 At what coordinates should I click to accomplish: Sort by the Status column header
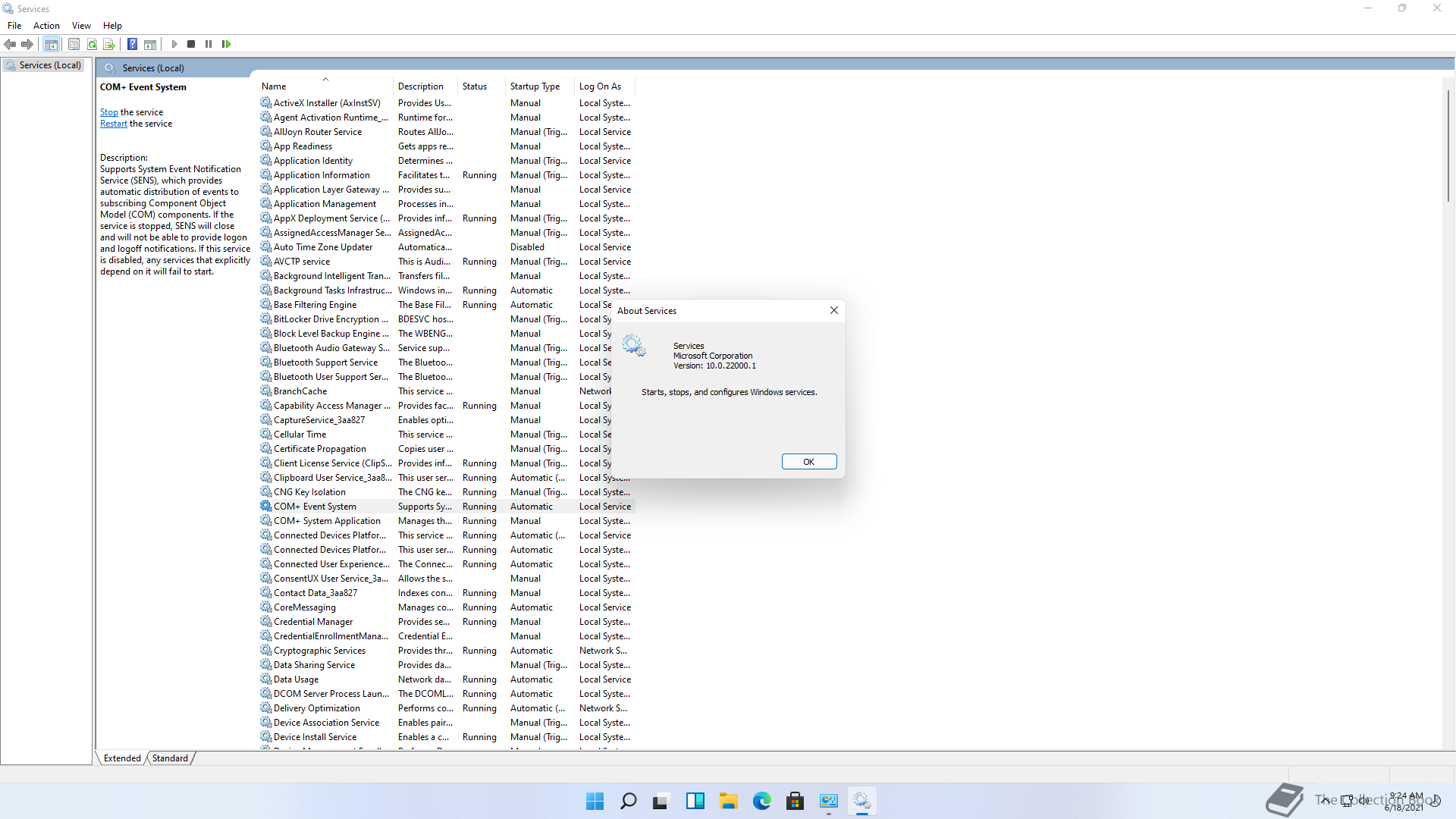(x=481, y=86)
